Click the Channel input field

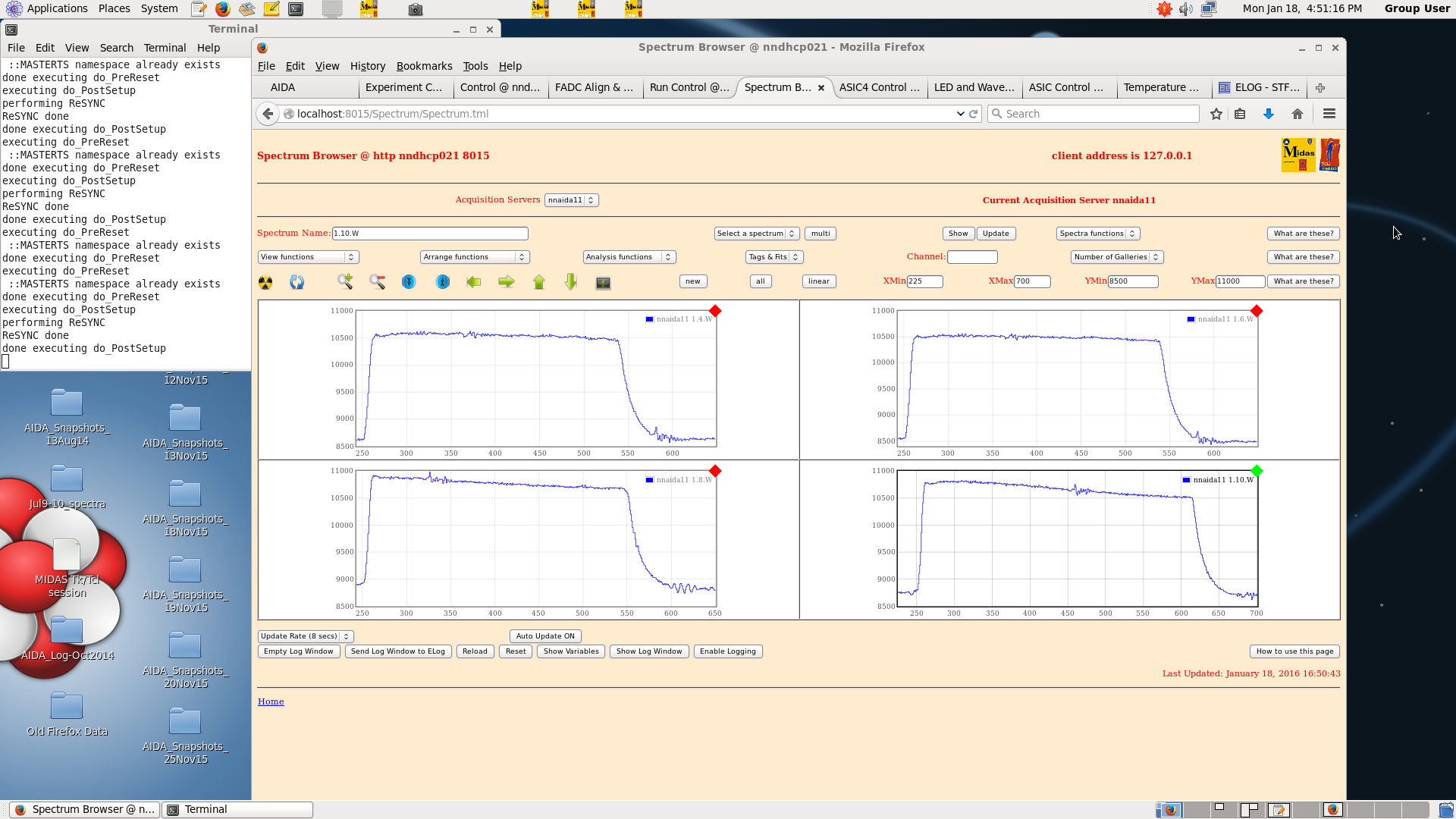(x=972, y=257)
